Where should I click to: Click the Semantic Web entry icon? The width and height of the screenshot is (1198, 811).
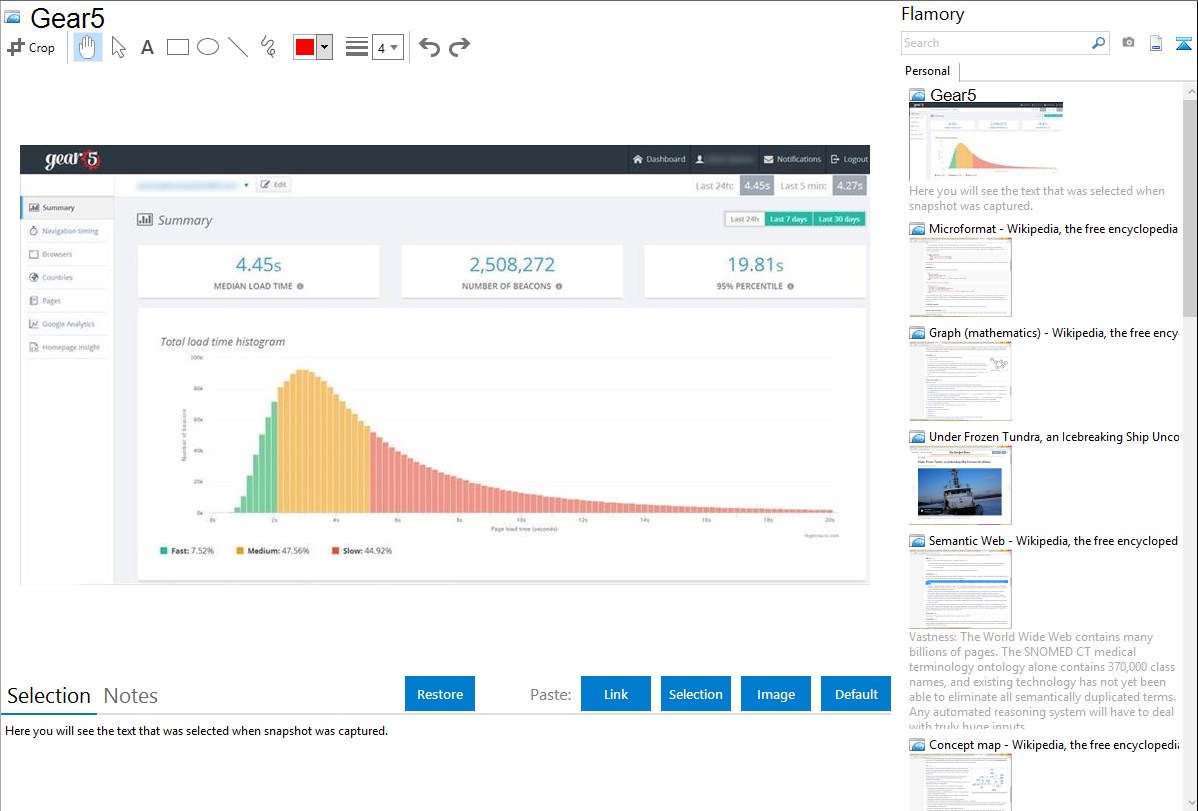(x=918, y=541)
